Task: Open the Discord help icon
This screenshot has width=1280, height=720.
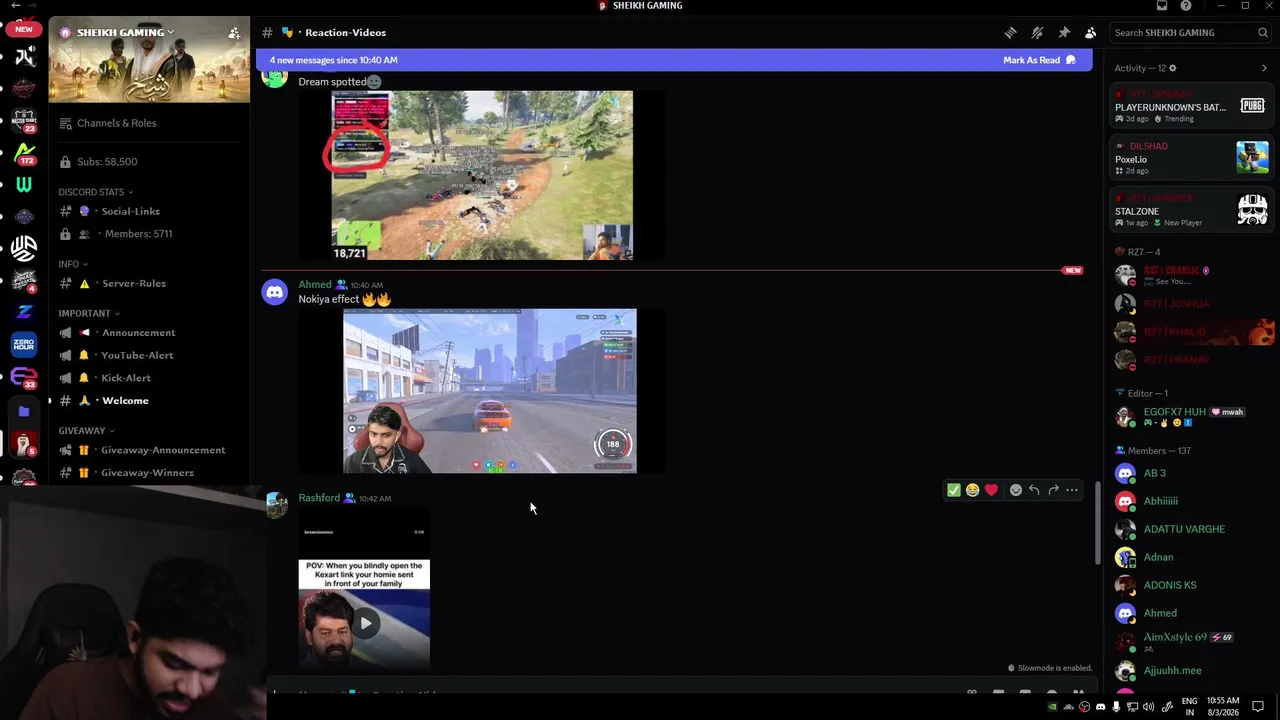Action: tap(1186, 6)
